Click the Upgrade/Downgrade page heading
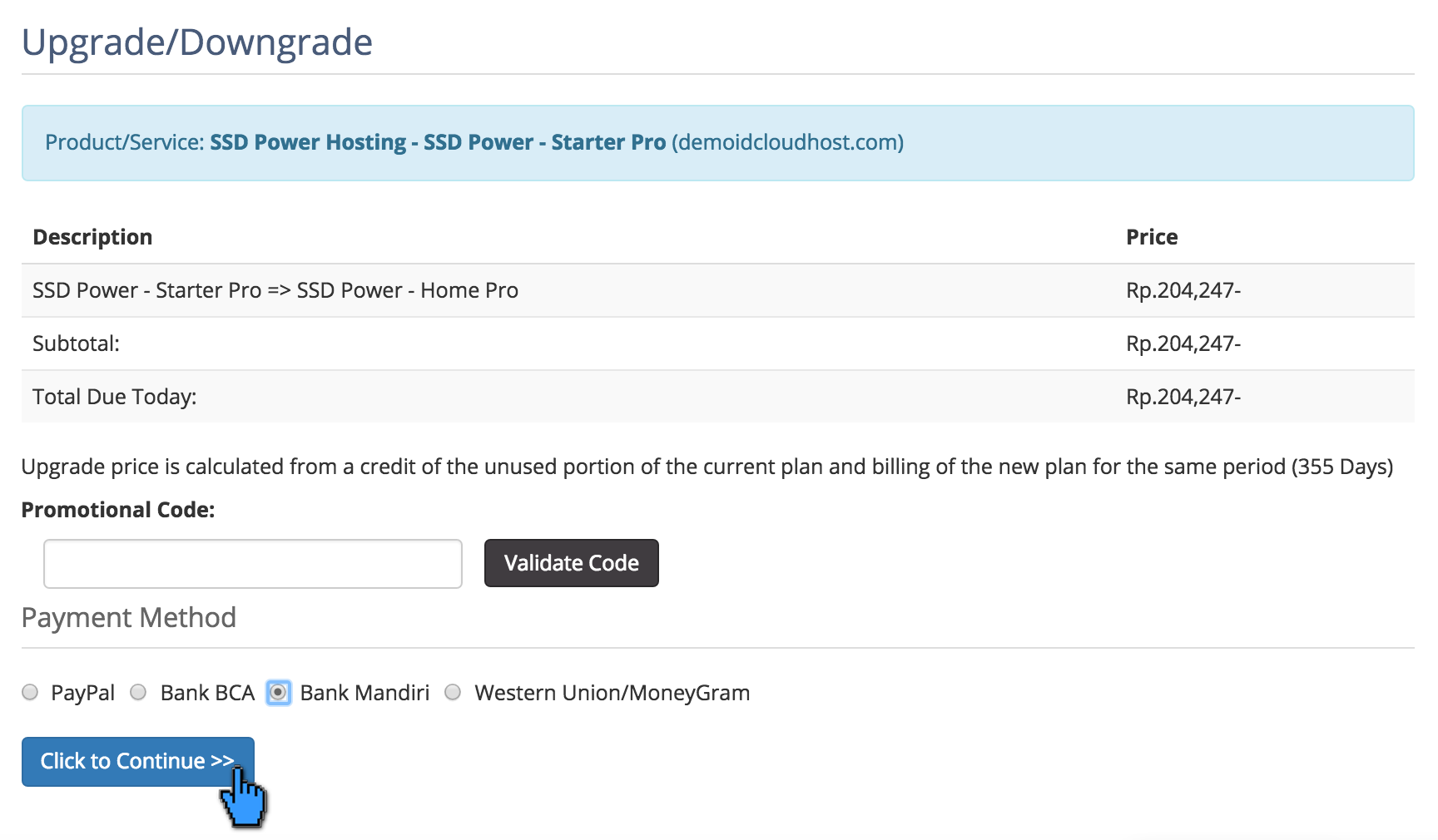The width and height of the screenshot is (1438, 840). 198,42
